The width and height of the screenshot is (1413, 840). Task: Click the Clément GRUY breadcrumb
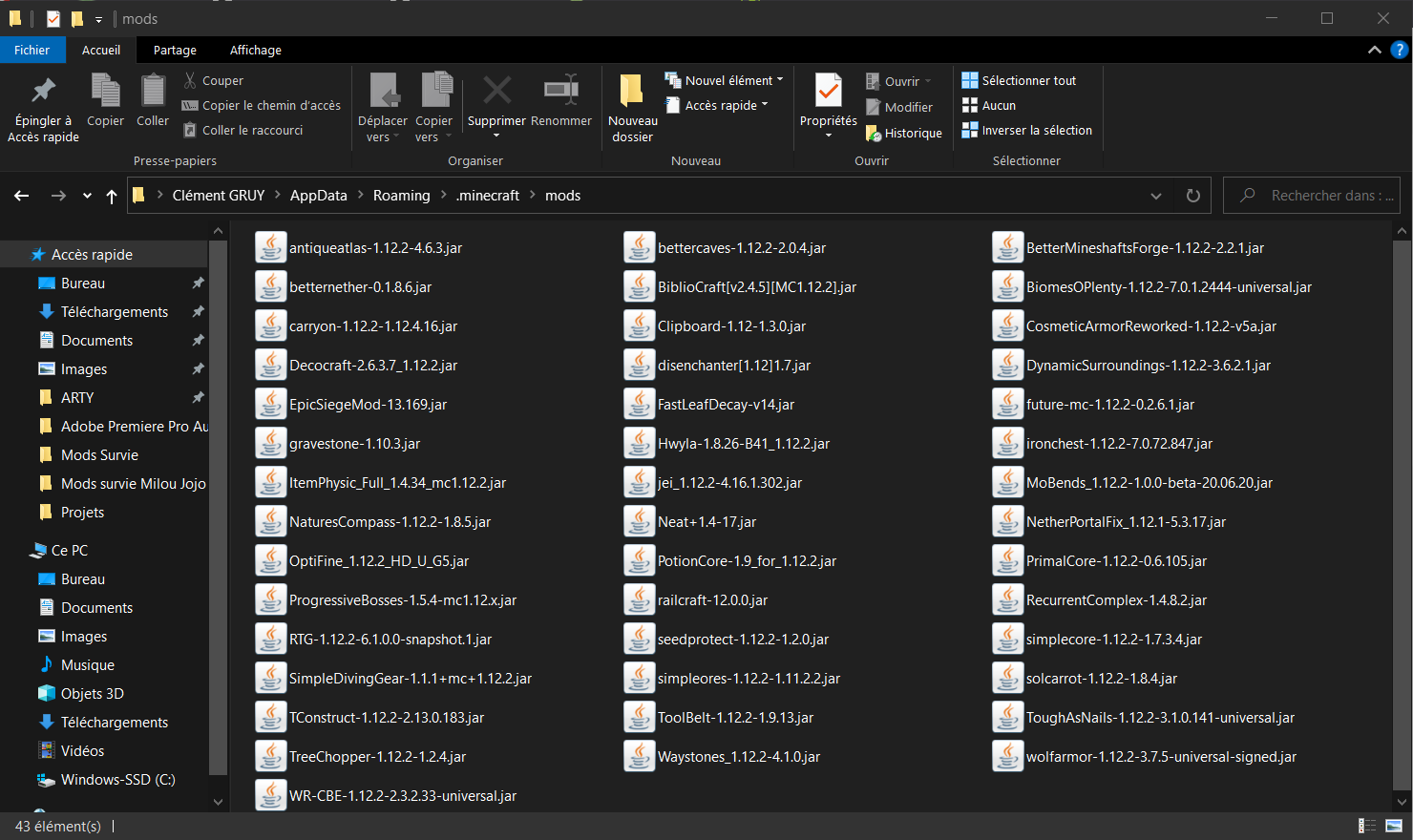pyautogui.click(x=219, y=195)
